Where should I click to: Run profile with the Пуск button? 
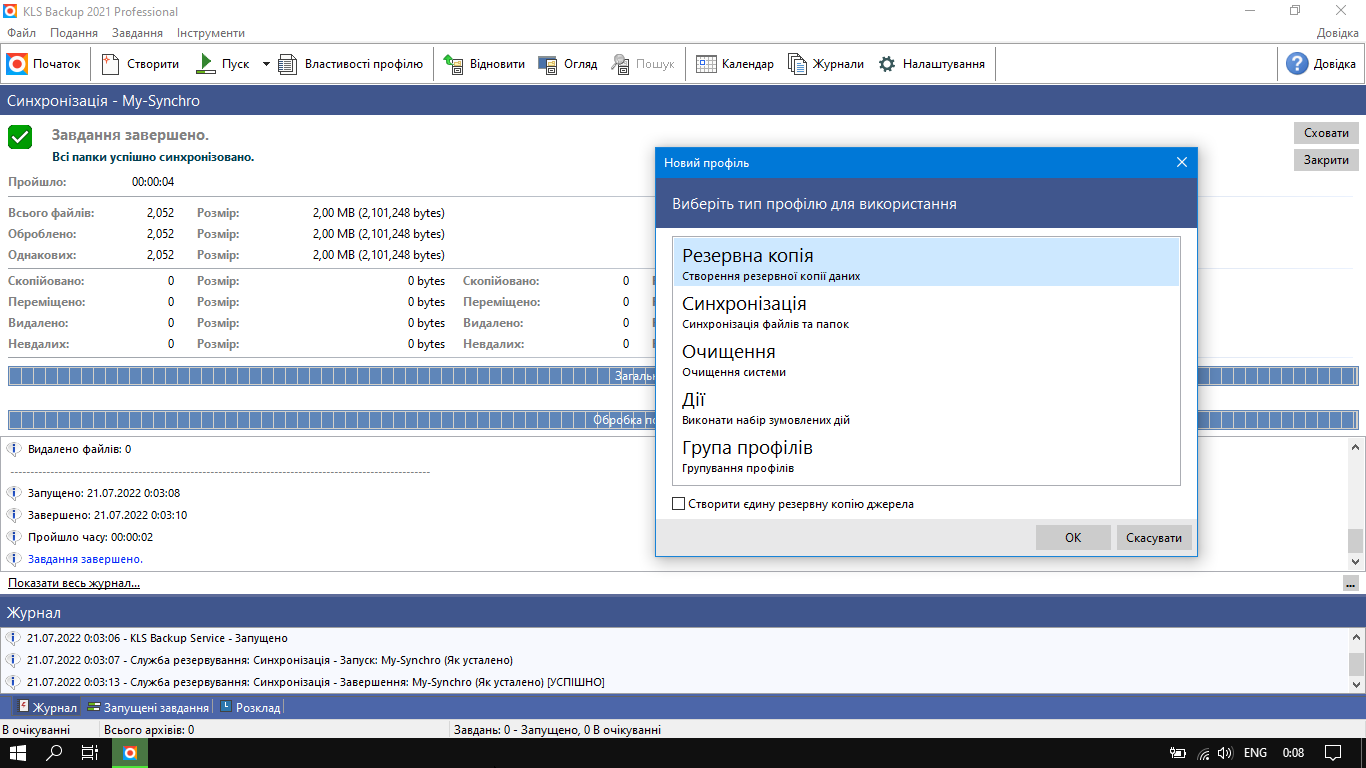224,64
